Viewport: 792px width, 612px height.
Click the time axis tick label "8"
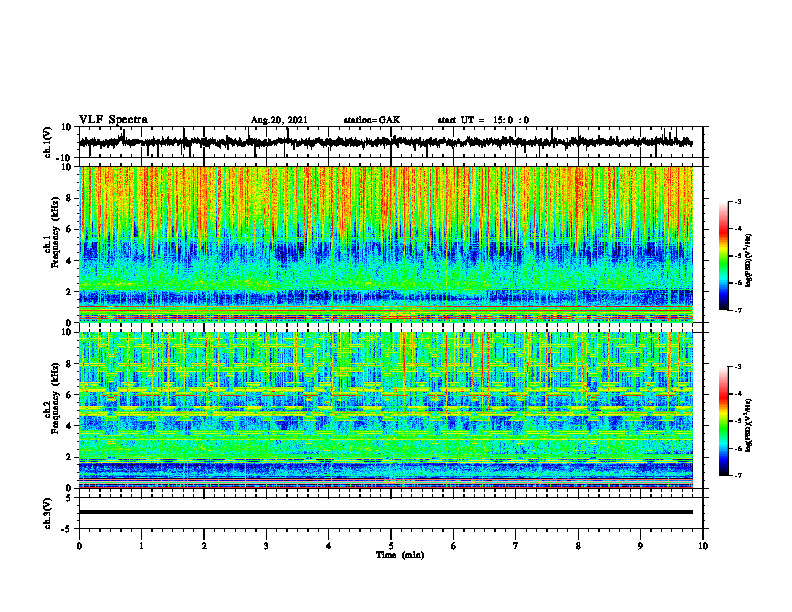click(x=578, y=546)
